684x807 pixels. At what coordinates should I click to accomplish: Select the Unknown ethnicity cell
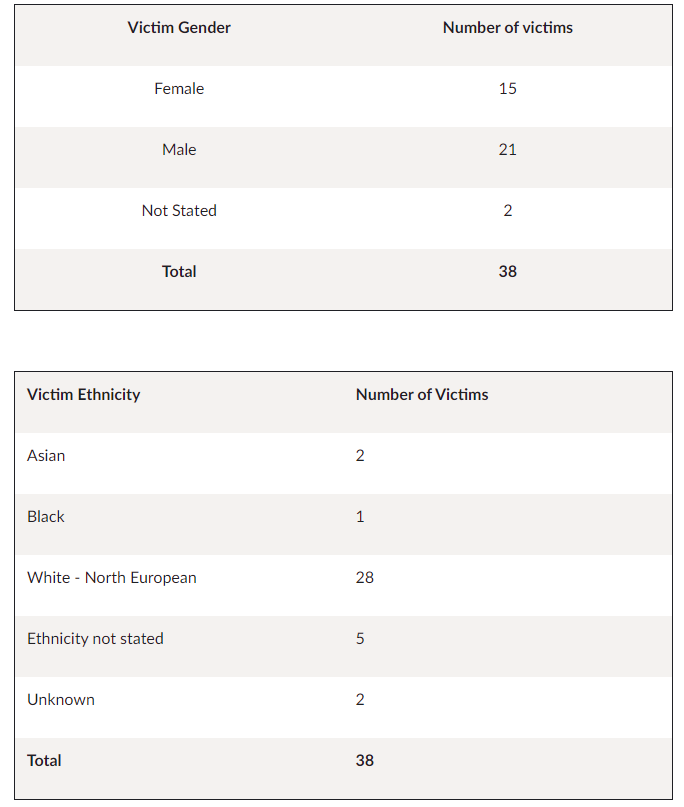pyautogui.click(x=61, y=700)
